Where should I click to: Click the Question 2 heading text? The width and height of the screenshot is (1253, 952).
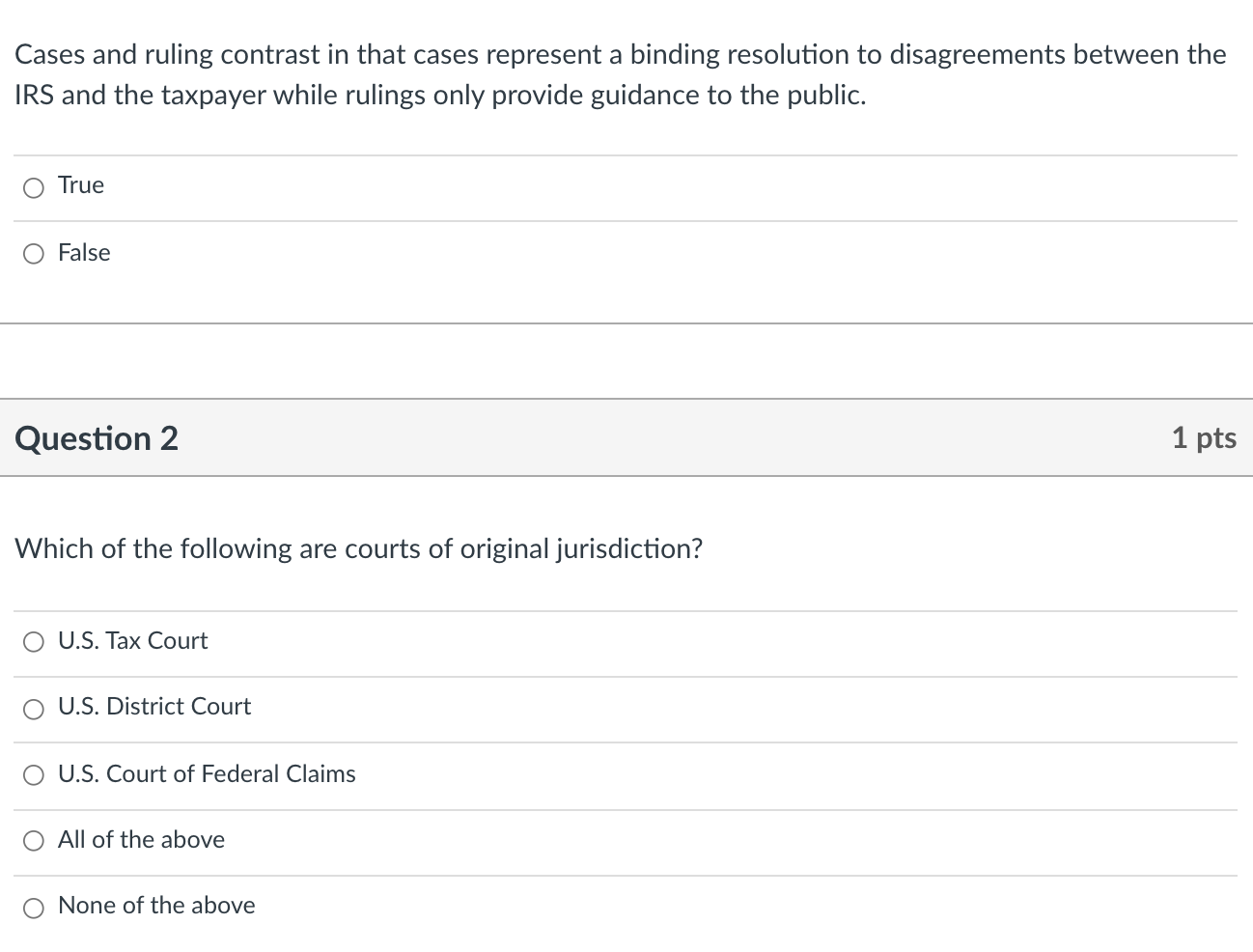point(96,438)
